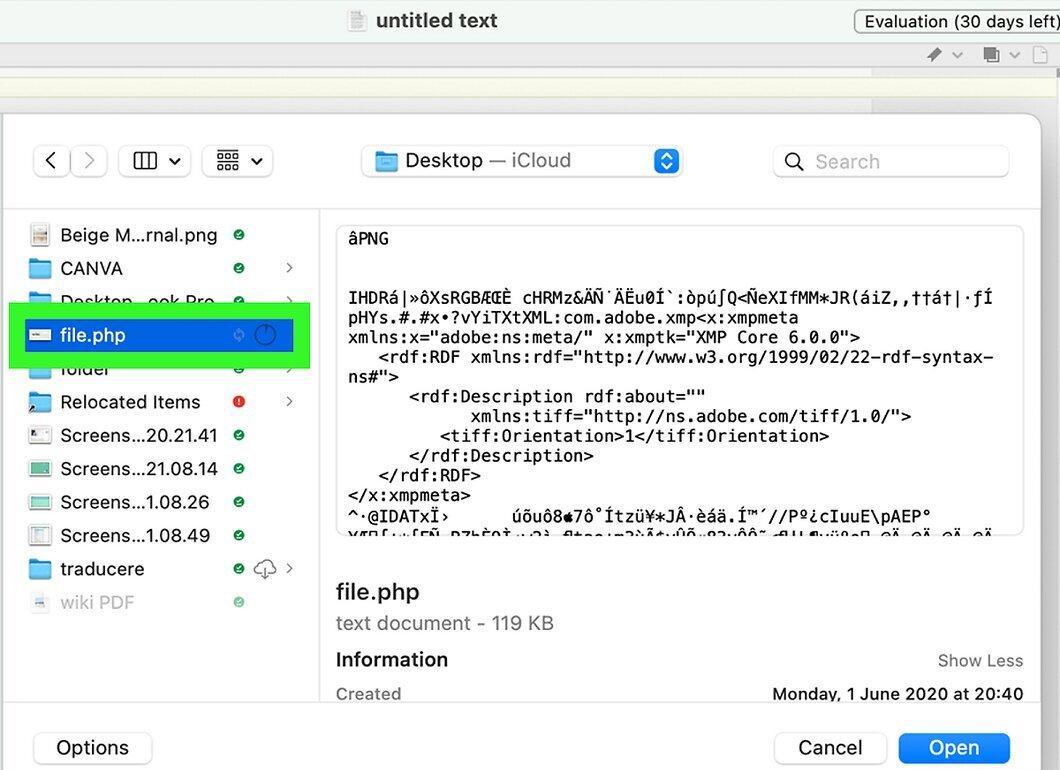Go forward with the right chevron button

(89, 161)
